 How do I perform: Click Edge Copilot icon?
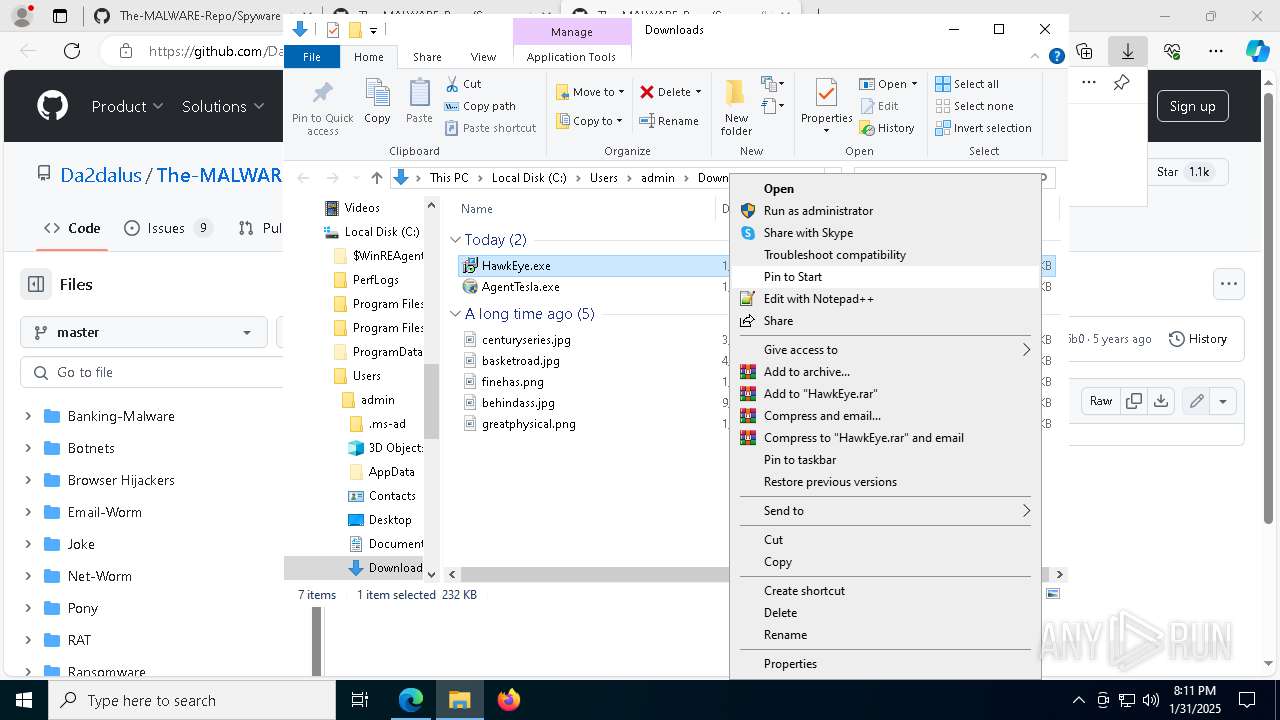tap(1257, 51)
